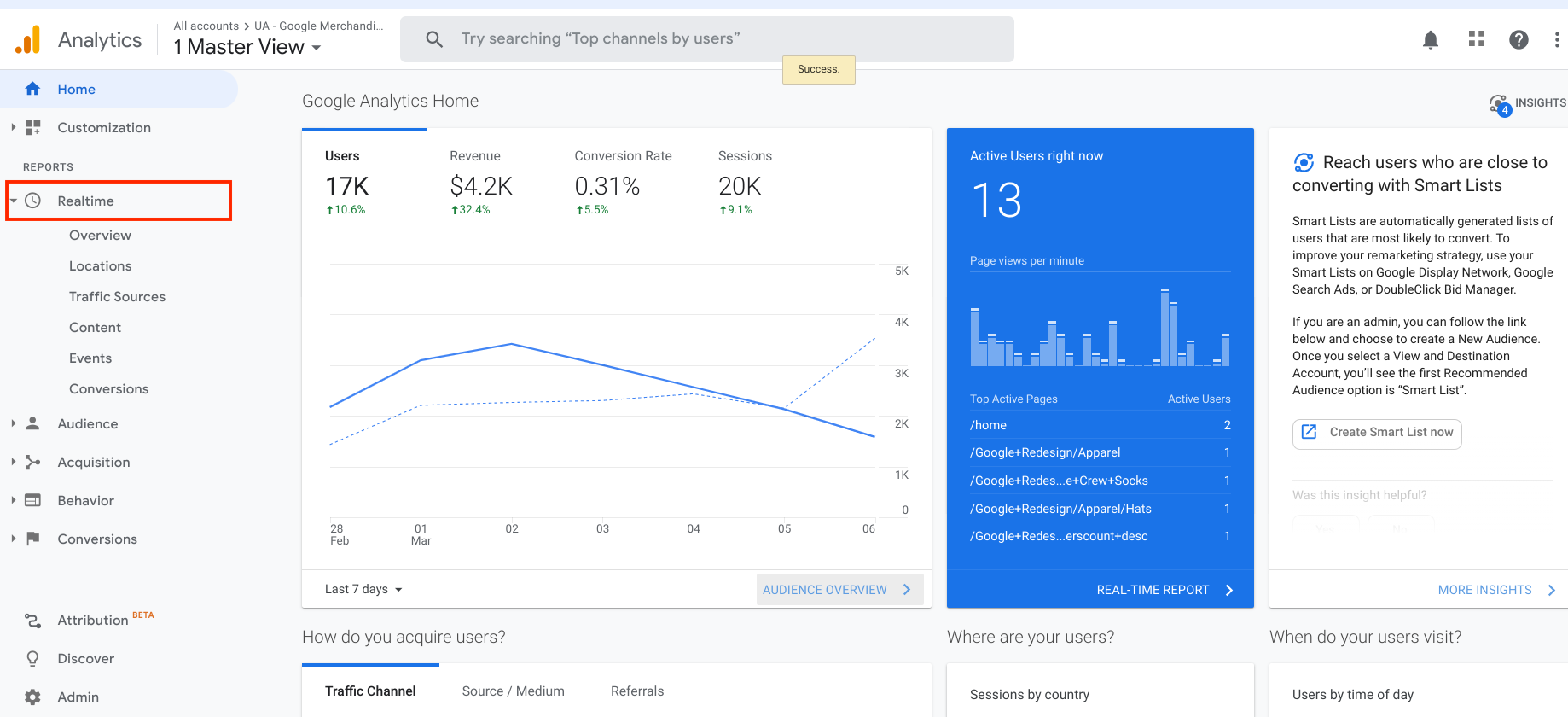
Task: Select the Revenue metric tab
Action: (x=481, y=183)
